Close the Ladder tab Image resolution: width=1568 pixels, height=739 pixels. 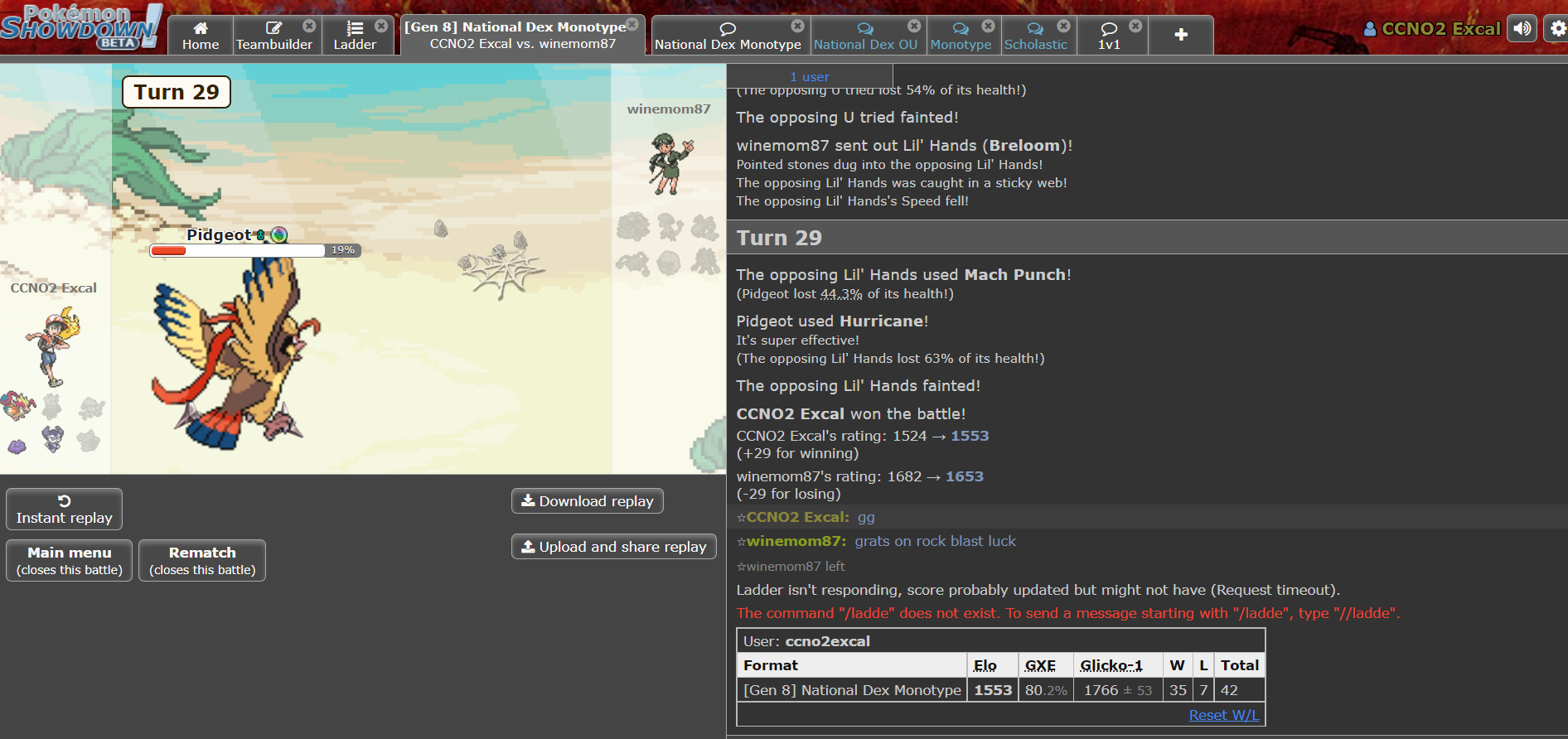[x=381, y=26]
